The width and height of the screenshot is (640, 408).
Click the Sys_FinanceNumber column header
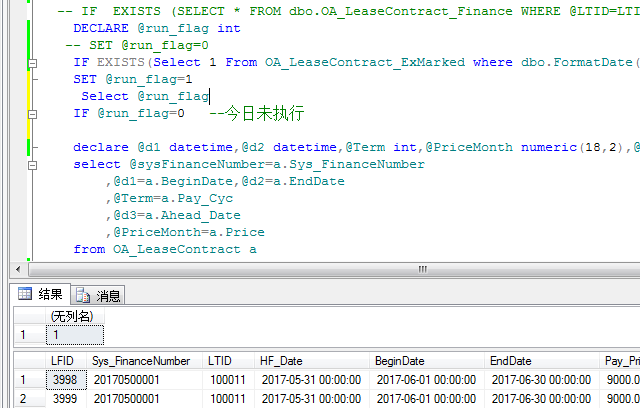click(144, 361)
